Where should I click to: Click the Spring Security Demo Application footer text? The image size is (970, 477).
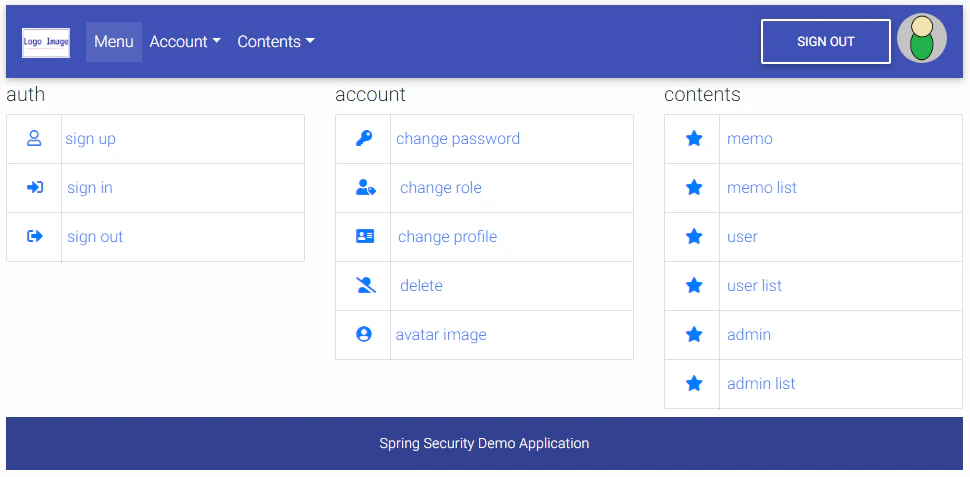click(x=484, y=443)
